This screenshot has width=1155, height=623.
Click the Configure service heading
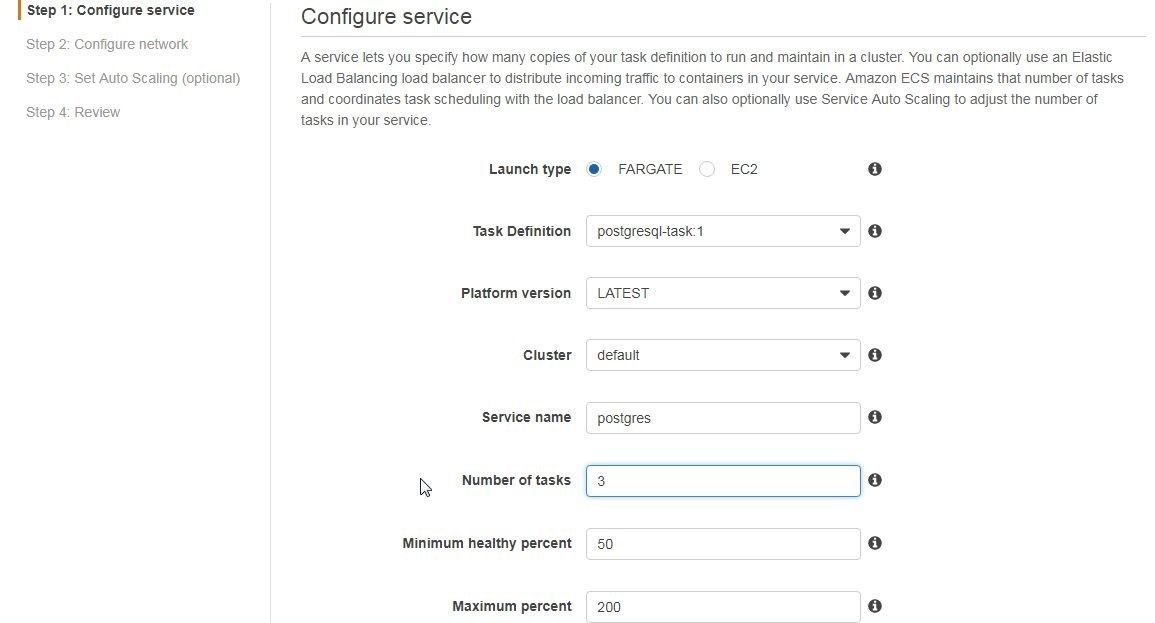coord(386,16)
